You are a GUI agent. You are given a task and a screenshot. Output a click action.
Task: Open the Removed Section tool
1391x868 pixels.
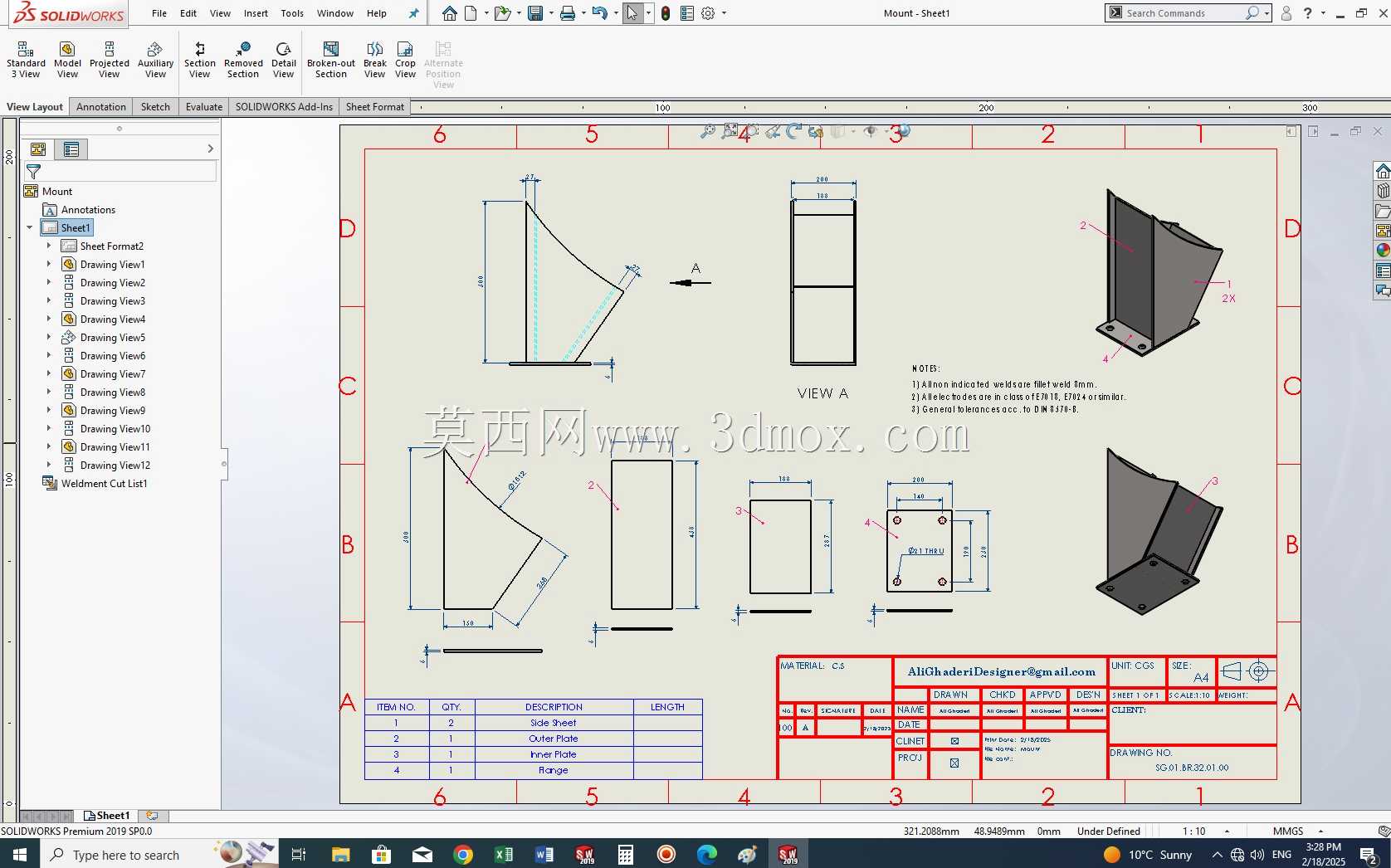pyautogui.click(x=243, y=60)
